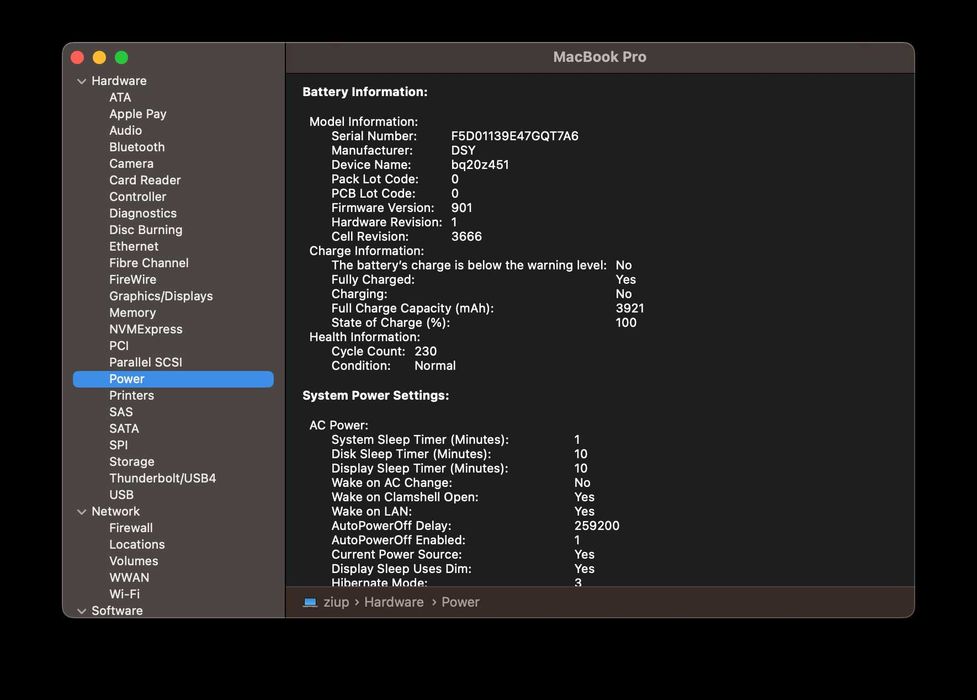Select SAS in the sidebar
The width and height of the screenshot is (977, 700).
click(121, 412)
